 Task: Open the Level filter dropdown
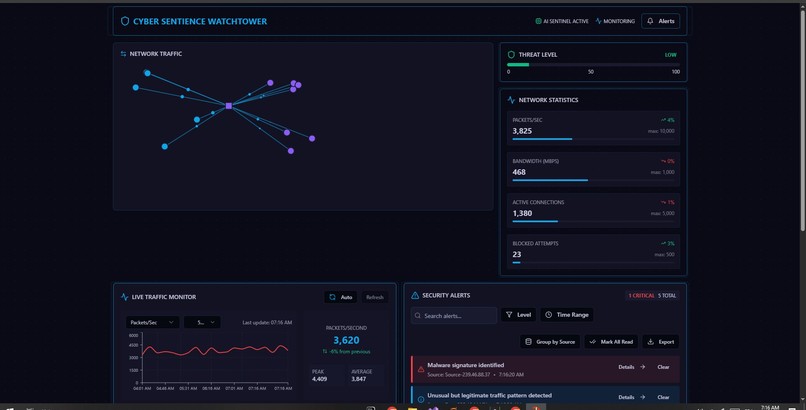pos(518,315)
